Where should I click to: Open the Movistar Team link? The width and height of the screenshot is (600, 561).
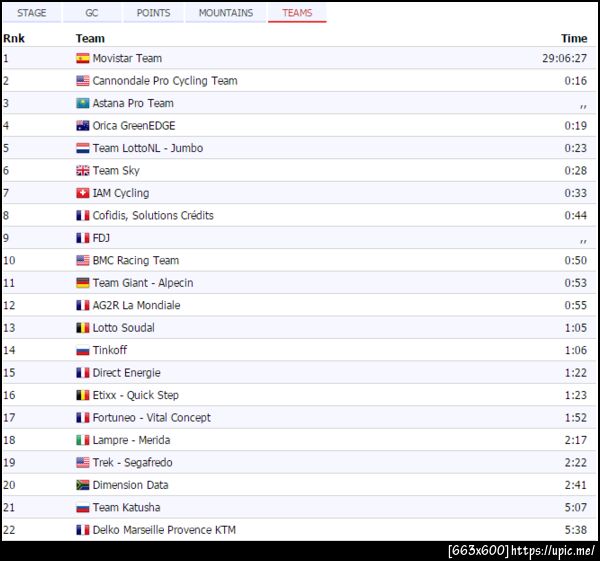[x=127, y=58]
